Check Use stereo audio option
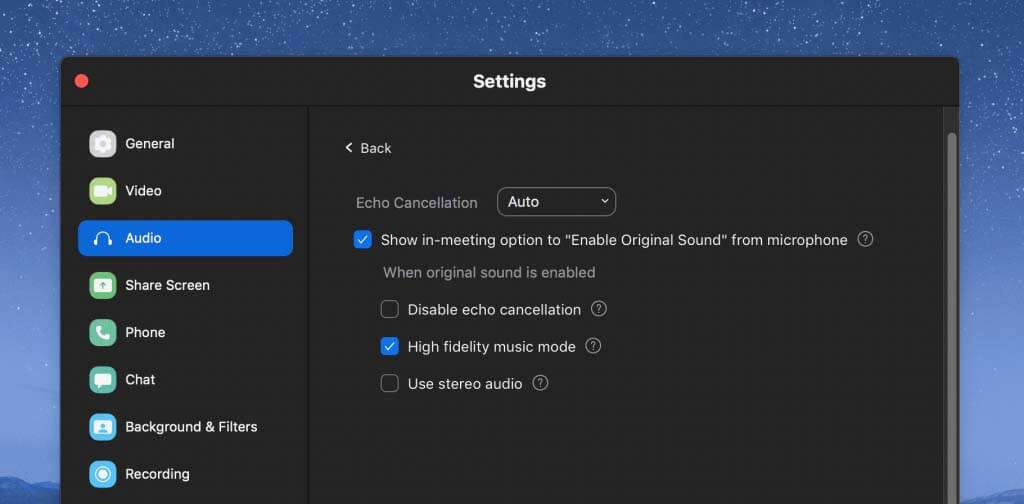1024x504 pixels. click(x=389, y=384)
